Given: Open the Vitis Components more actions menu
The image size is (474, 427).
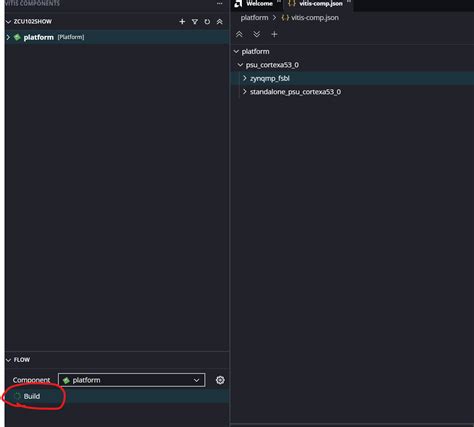Looking at the screenshot, I should 219,3.
